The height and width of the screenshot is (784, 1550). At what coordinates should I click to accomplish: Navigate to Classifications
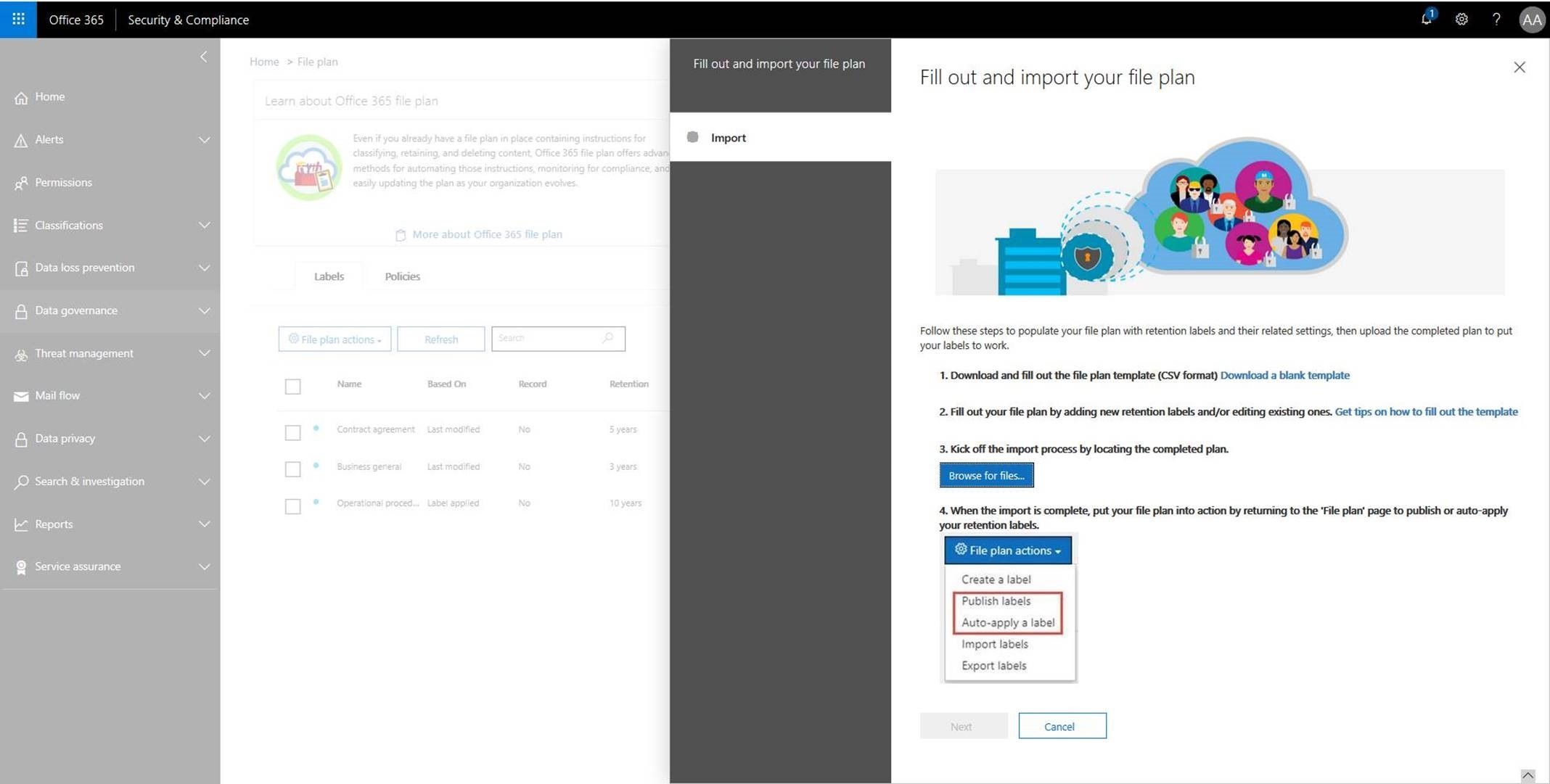[x=68, y=225]
